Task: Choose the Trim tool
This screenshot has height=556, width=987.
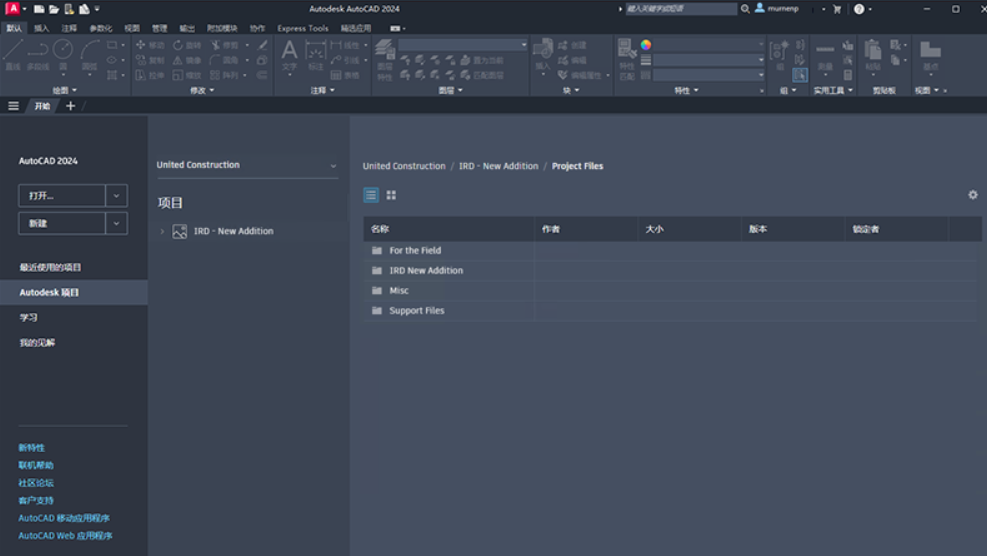Action: (x=225, y=45)
